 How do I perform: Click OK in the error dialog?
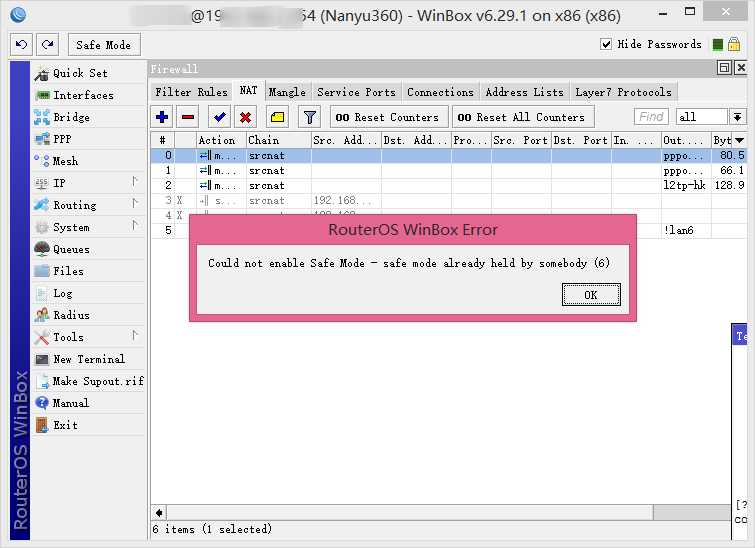591,295
